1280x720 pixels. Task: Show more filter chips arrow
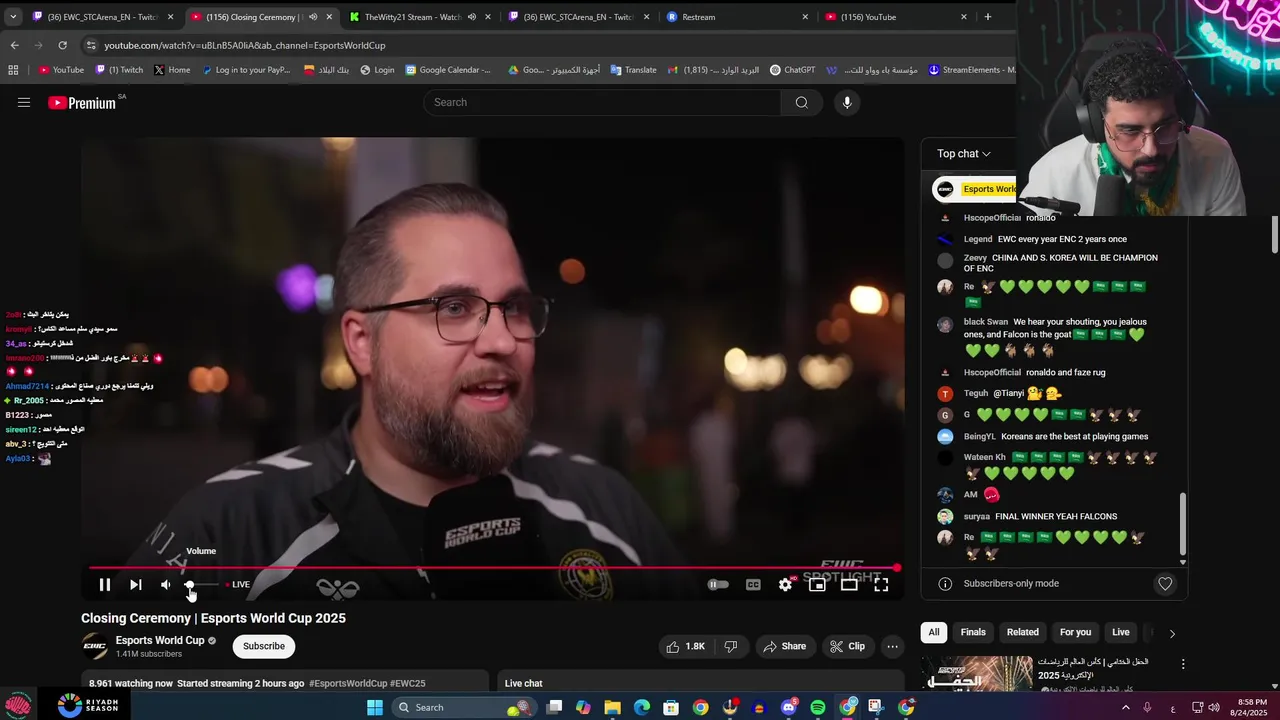pyautogui.click(x=1172, y=633)
